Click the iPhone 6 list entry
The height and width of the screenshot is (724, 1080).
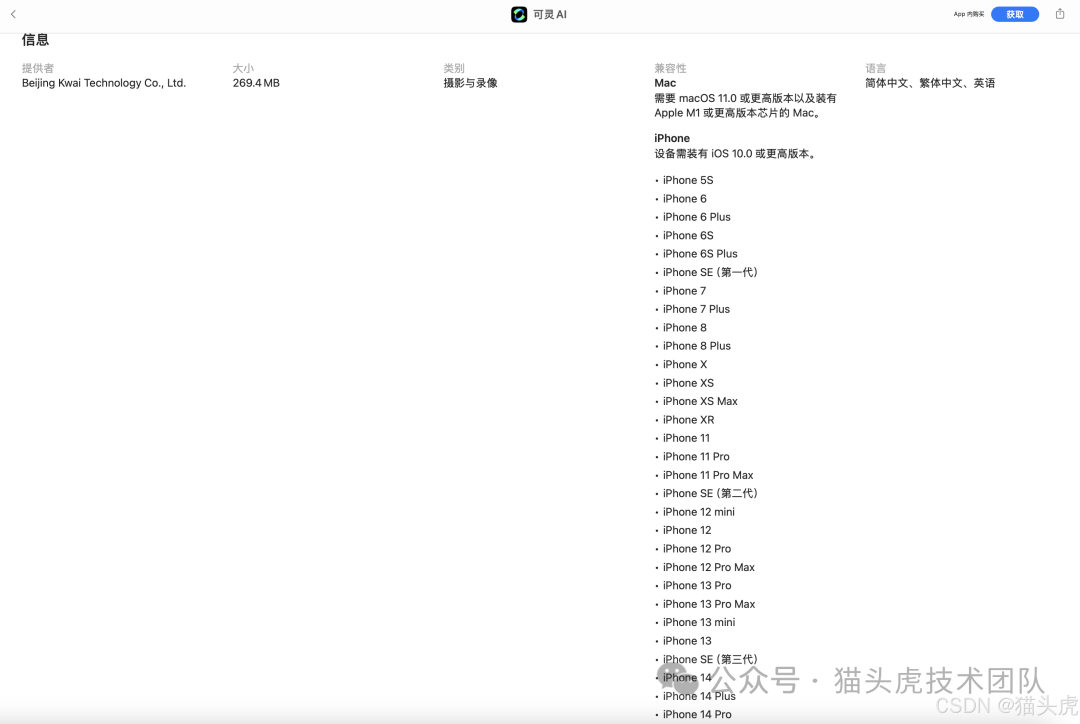coord(684,199)
